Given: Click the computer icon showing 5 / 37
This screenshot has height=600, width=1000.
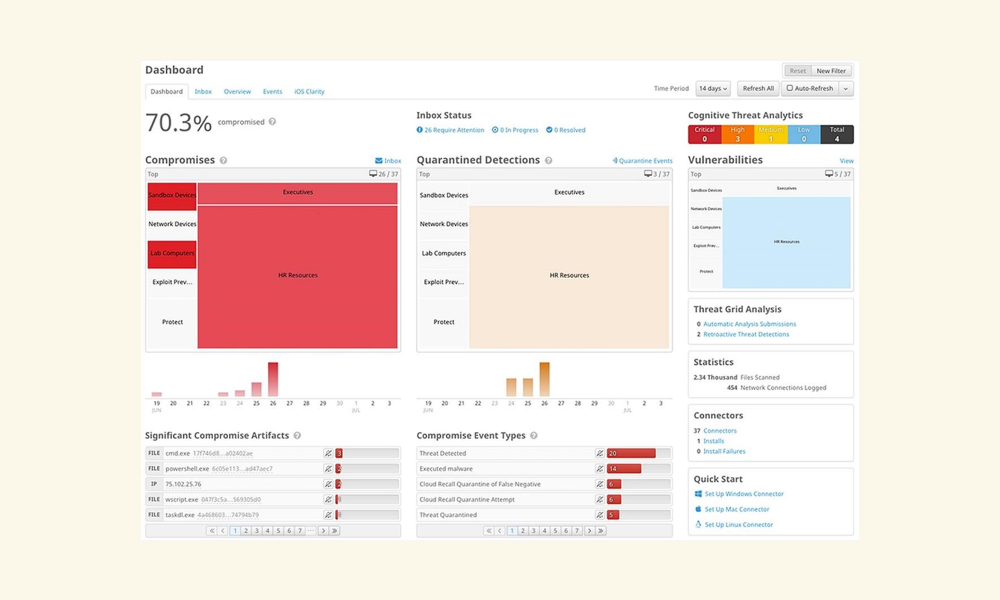Looking at the screenshot, I should [x=829, y=173].
